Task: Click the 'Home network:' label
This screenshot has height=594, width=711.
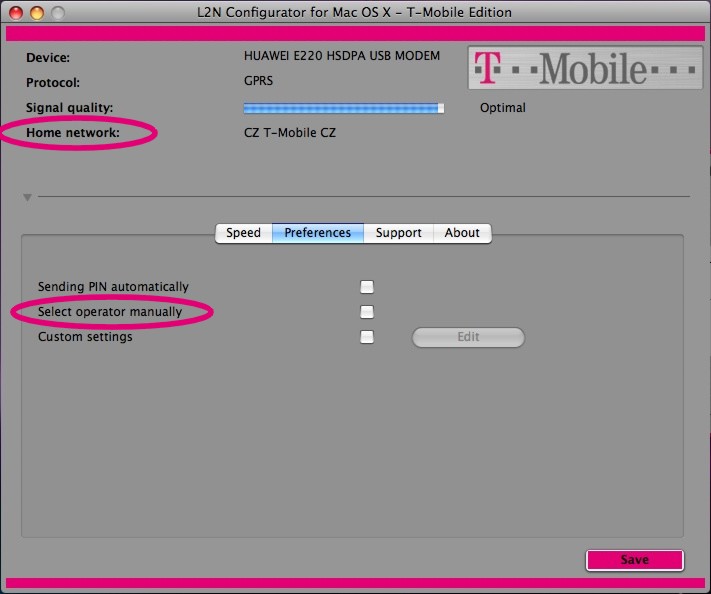Action: [73, 133]
